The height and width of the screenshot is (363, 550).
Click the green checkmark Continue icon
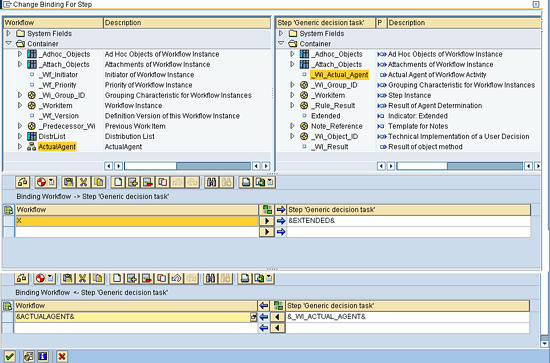(x=9, y=357)
